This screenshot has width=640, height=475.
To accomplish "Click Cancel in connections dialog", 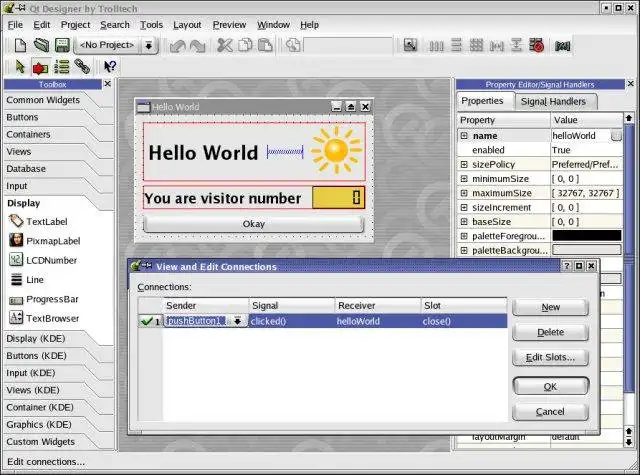I will [x=550, y=412].
